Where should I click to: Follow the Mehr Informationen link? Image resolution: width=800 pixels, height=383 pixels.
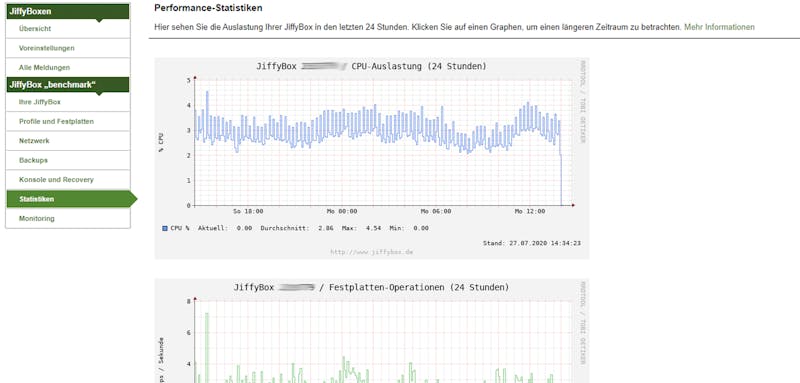point(719,27)
